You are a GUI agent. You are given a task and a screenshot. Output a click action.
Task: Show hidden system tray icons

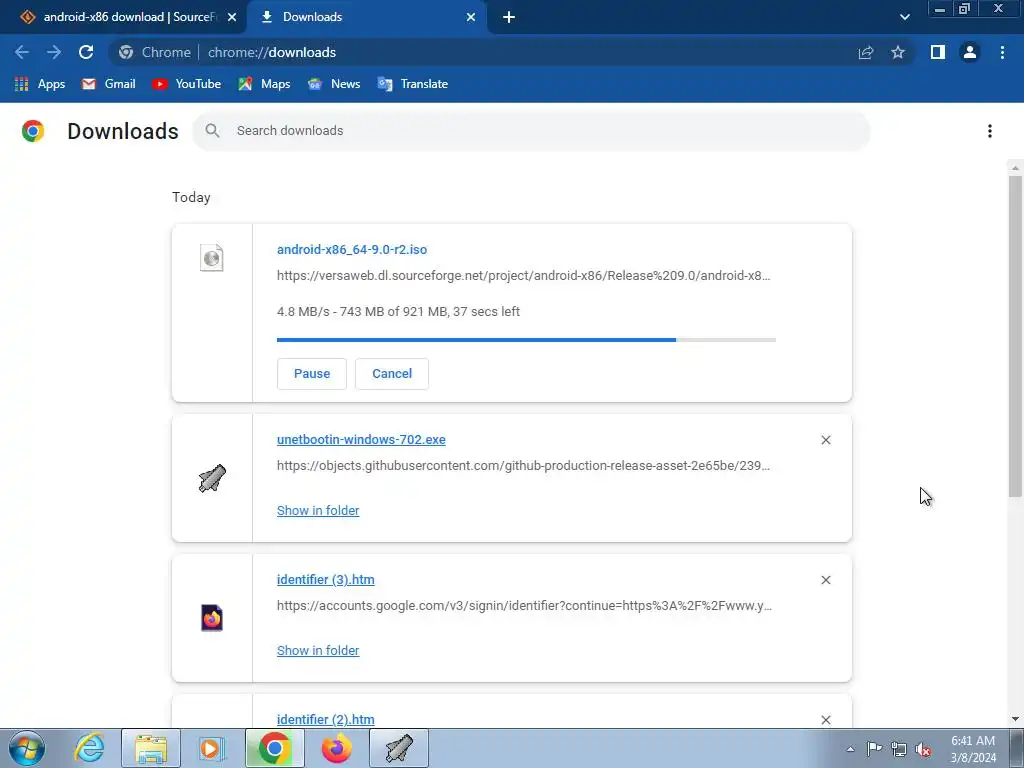click(x=850, y=749)
